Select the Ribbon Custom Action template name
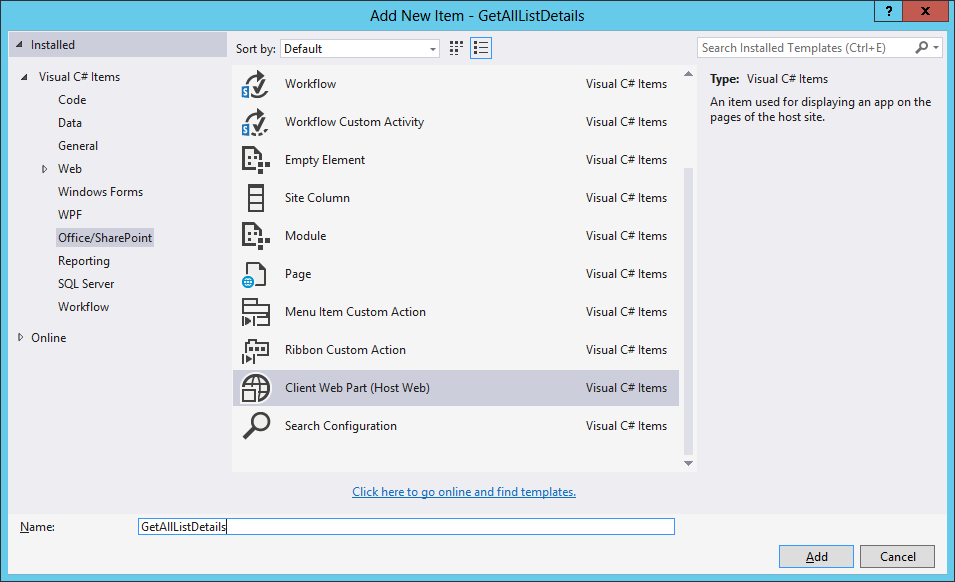Image resolution: width=955 pixels, height=582 pixels. (x=345, y=350)
